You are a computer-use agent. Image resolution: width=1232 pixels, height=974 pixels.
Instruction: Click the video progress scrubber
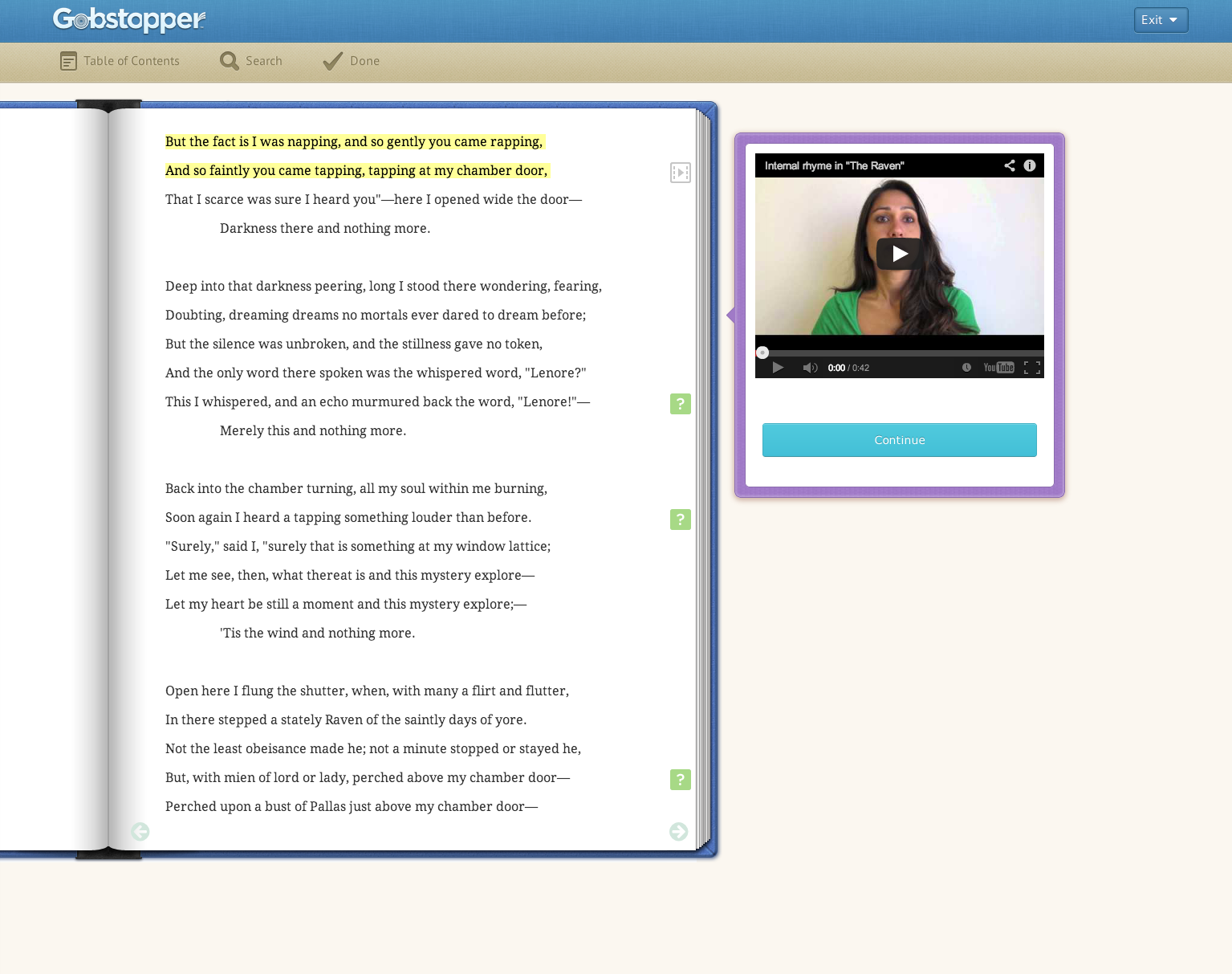(x=762, y=353)
